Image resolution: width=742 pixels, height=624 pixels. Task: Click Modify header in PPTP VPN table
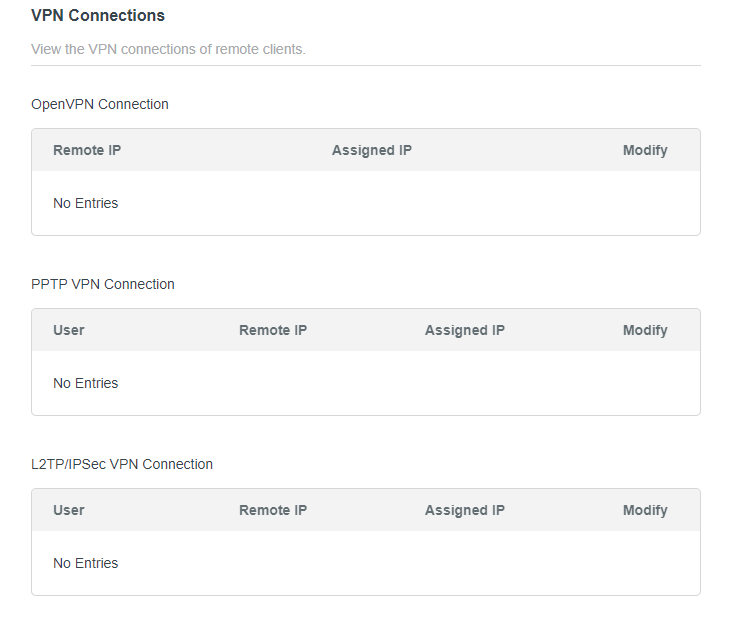[645, 330]
